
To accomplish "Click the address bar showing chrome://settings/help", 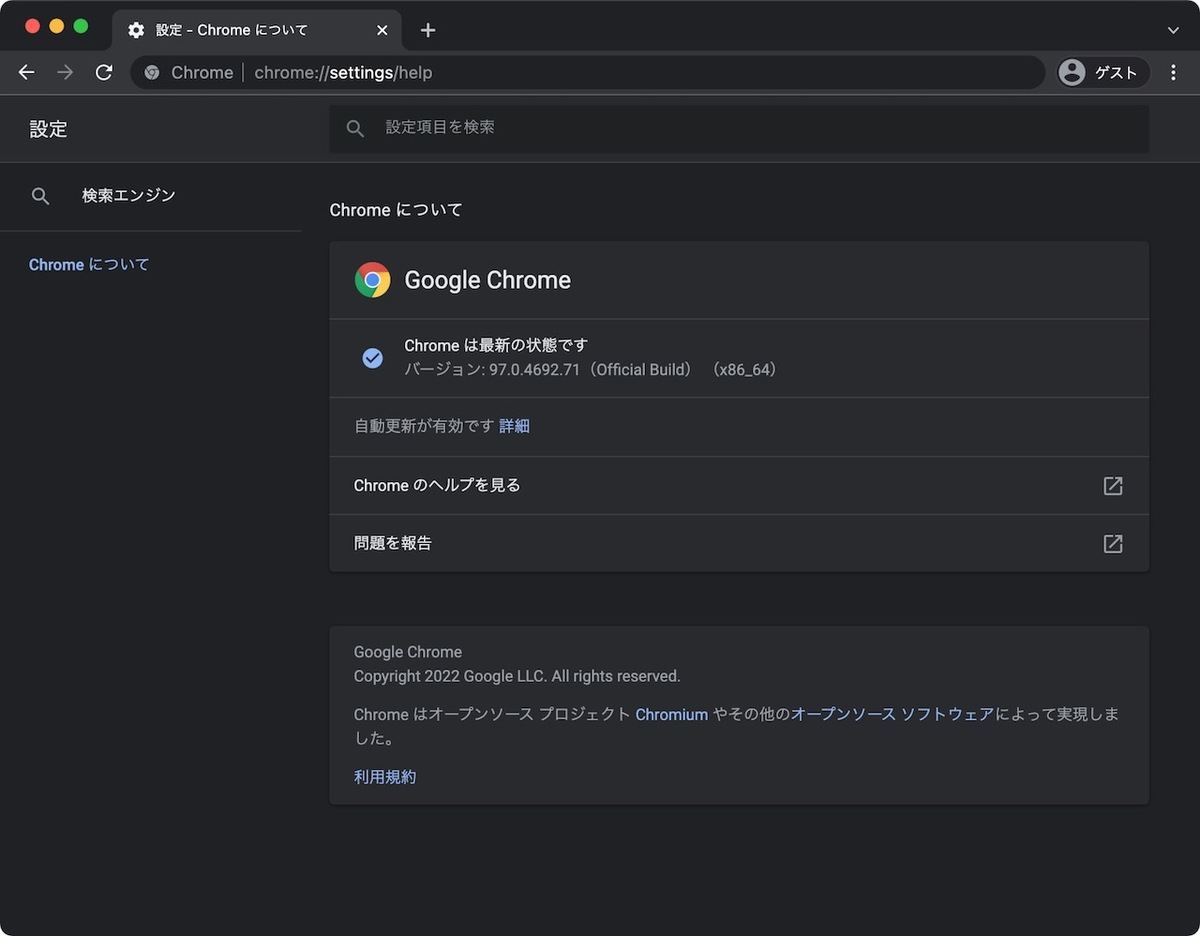I will point(588,72).
